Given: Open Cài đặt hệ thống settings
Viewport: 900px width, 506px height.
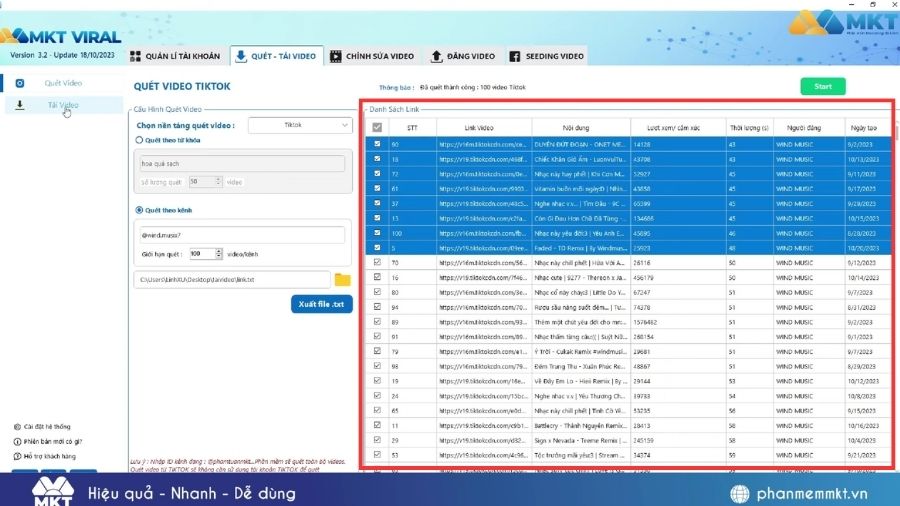Looking at the screenshot, I should coord(18,427).
